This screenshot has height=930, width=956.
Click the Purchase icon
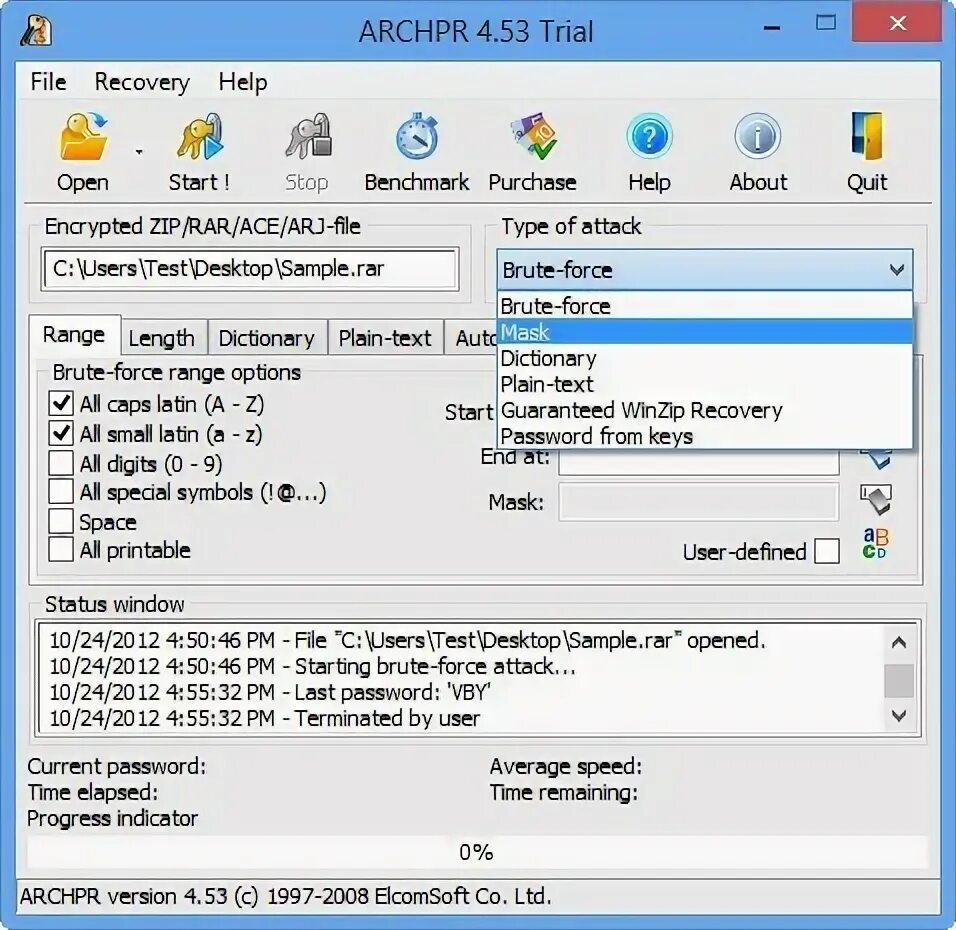click(533, 137)
